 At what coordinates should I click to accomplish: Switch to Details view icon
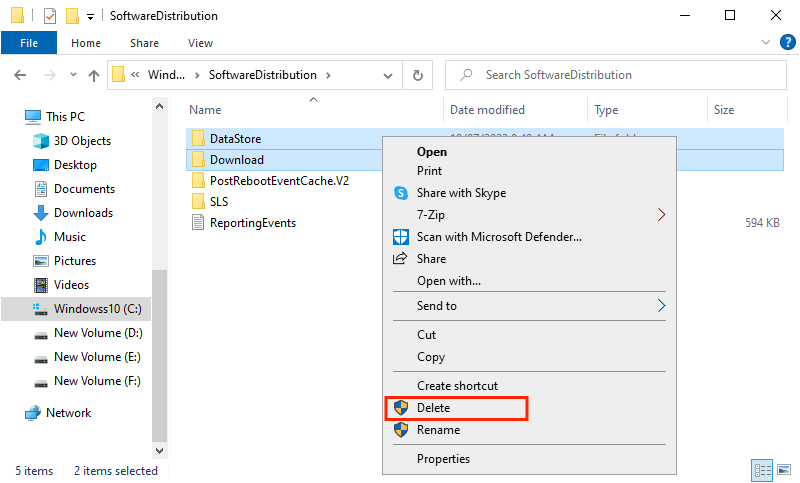(x=762, y=470)
